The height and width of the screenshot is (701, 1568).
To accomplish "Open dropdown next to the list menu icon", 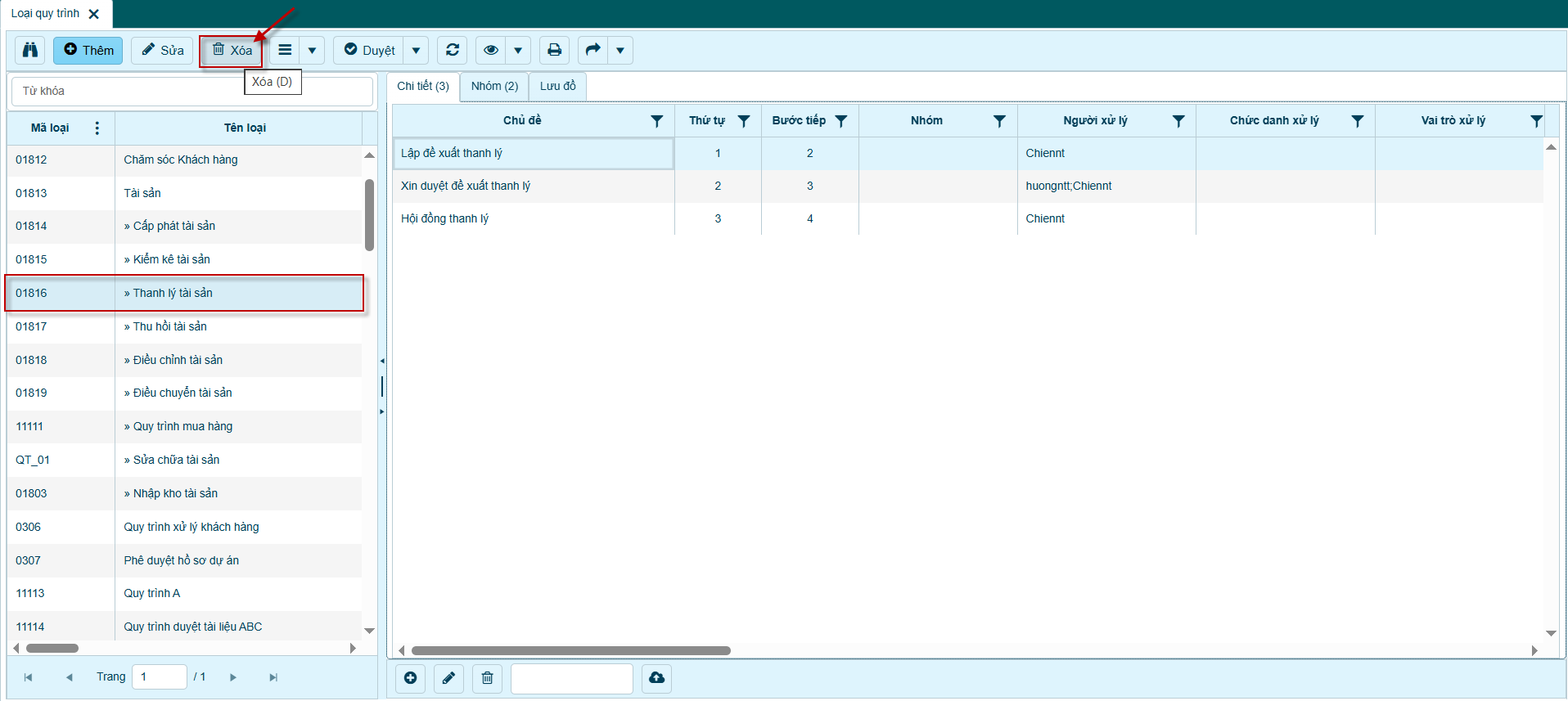I will point(312,50).
